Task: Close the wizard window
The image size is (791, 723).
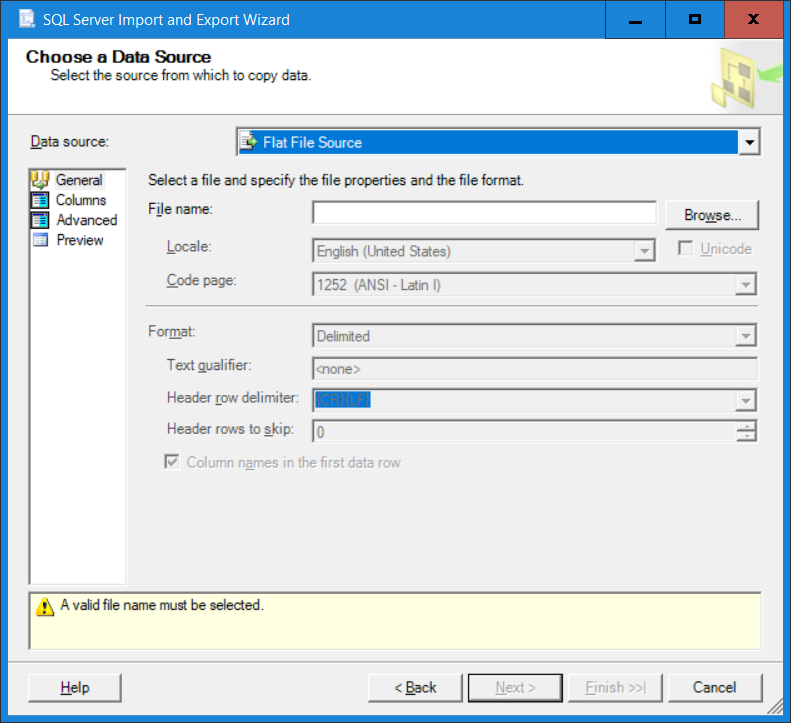Action: click(x=754, y=20)
